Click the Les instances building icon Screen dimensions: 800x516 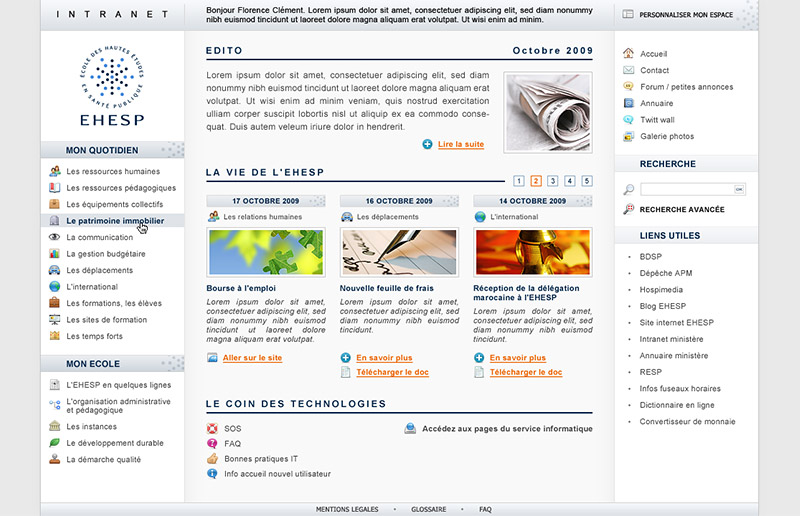(55, 426)
